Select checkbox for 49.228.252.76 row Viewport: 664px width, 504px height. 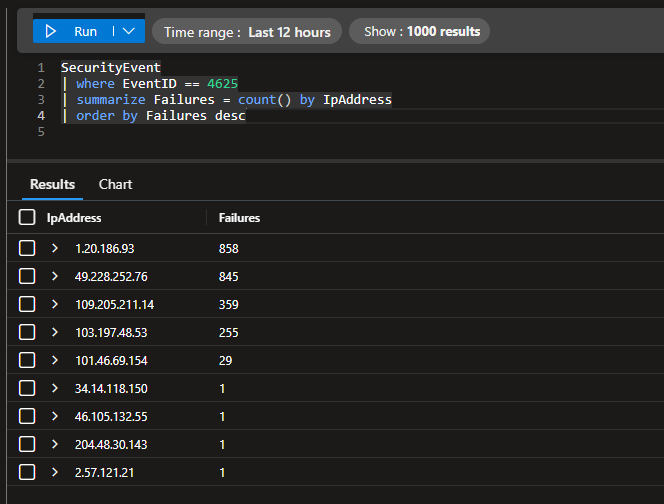coord(27,276)
